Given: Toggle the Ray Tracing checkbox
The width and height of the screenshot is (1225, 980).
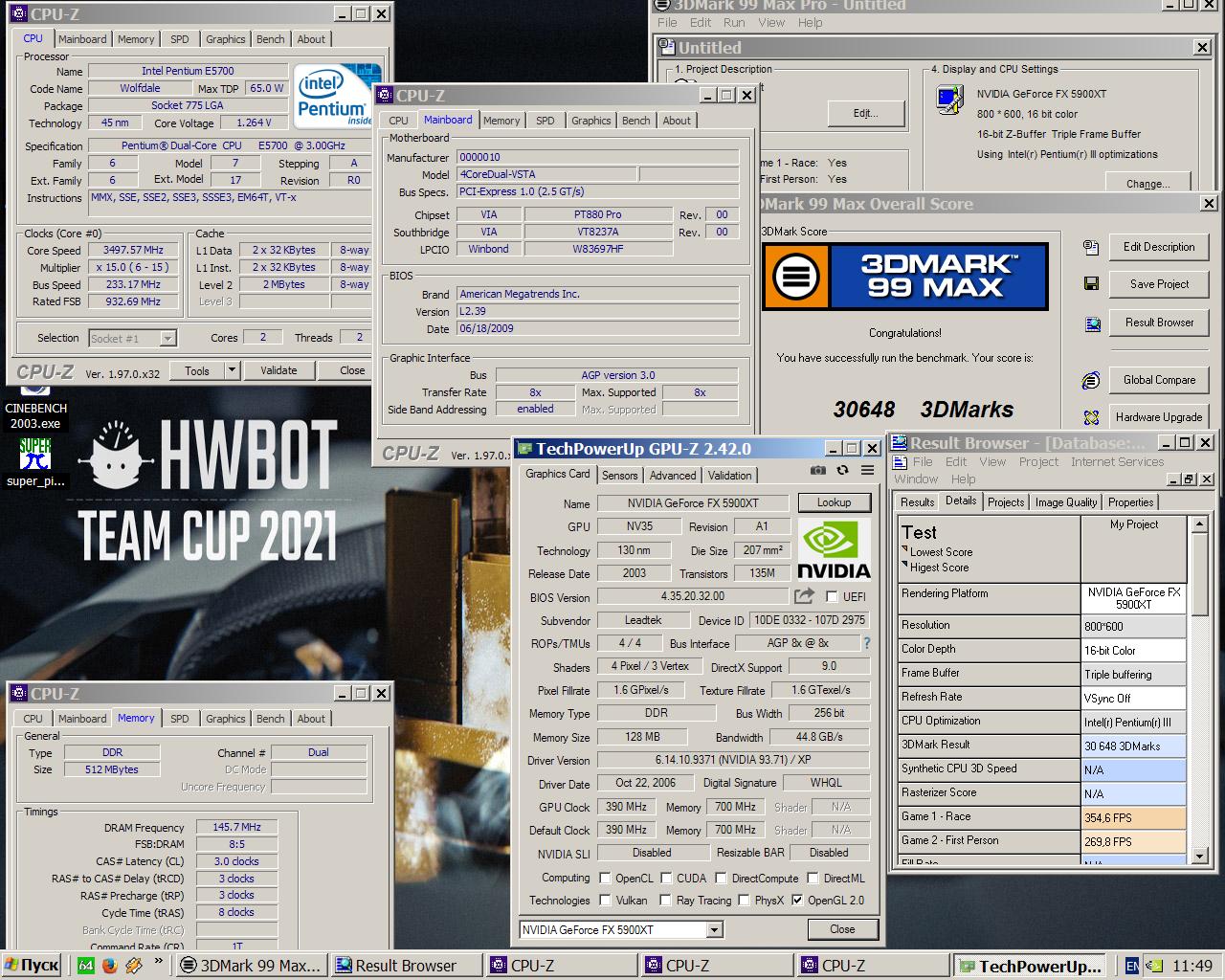Looking at the screenshot, I should 665,901.
